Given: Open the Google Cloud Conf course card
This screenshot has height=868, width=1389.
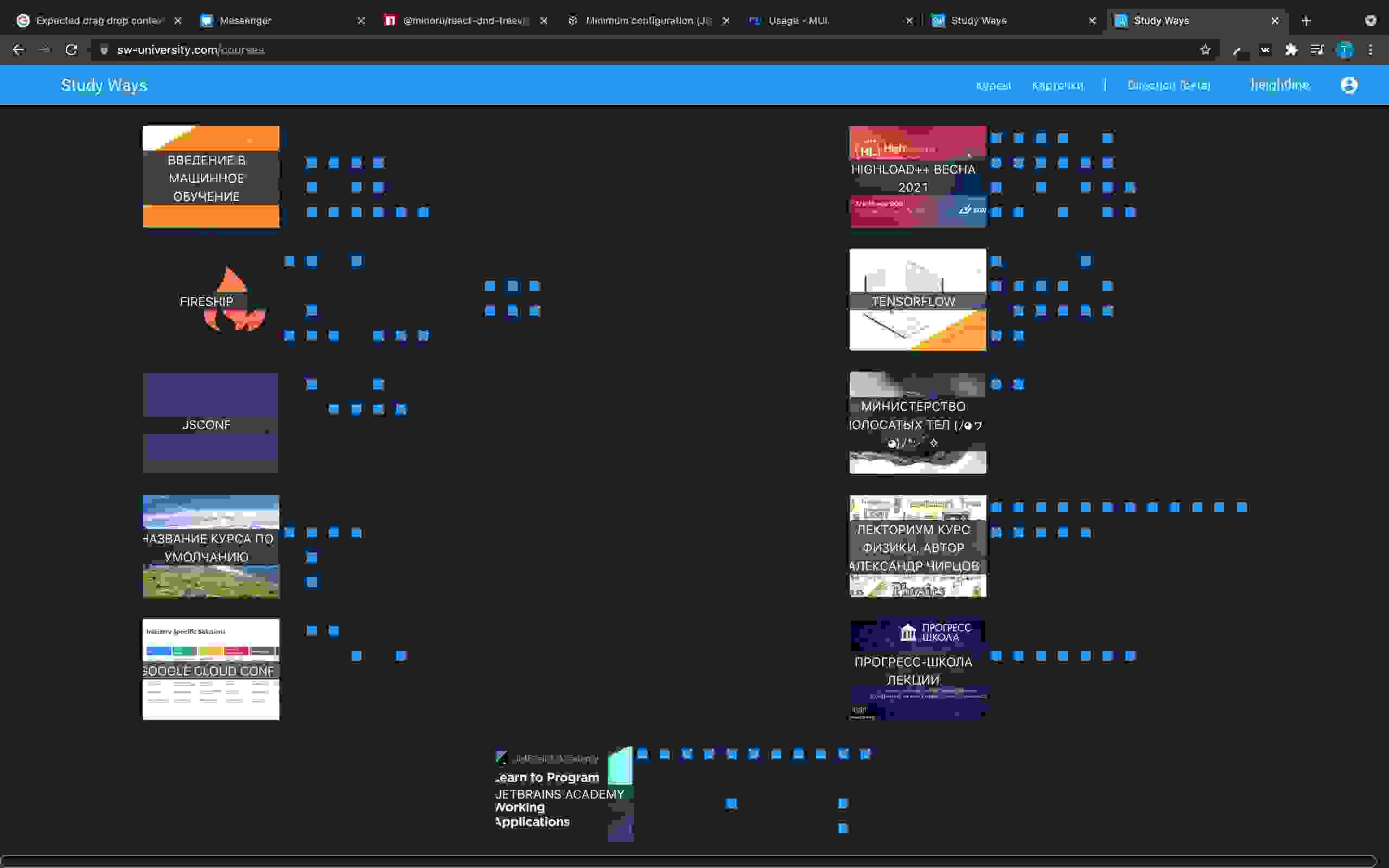Looking at the screenshot, I should [x=211, y=669].
